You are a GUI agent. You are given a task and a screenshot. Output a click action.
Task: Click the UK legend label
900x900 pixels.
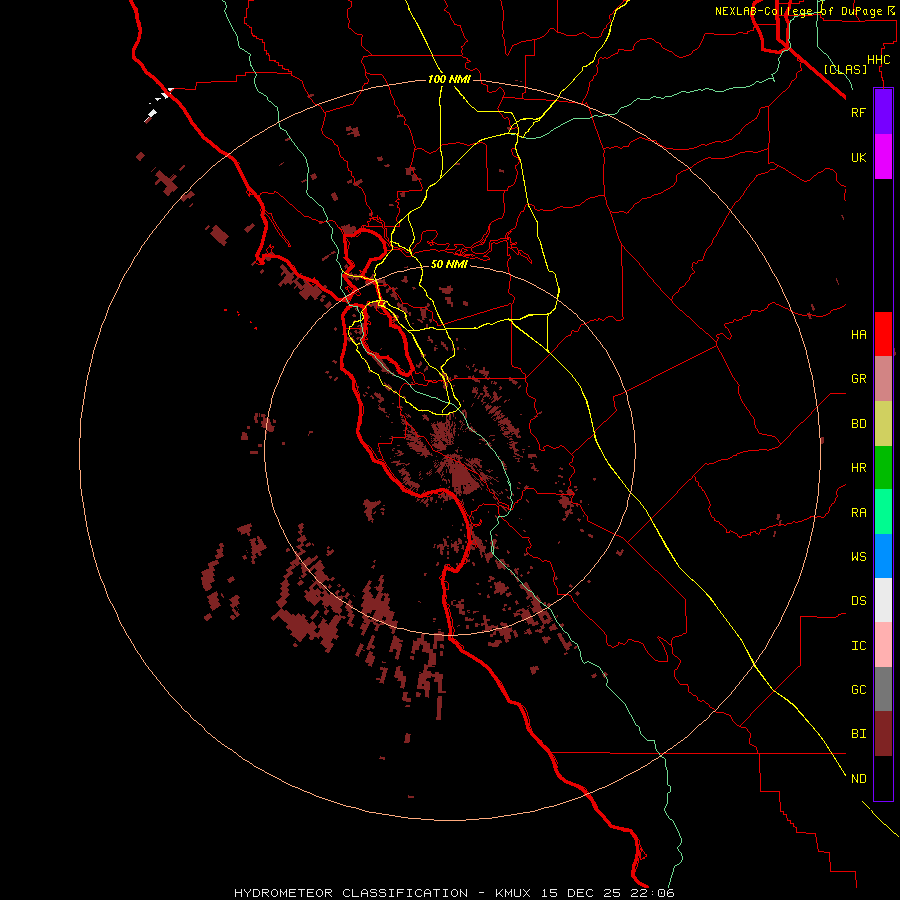pyautogui.click(x=858, y=157)
